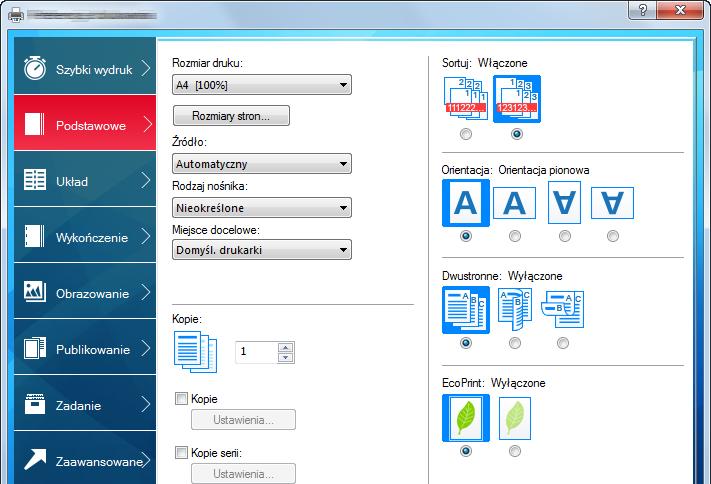711x484 pixels.
Task: Switch to the Wykończenie tab
Action: click(85, 235)
